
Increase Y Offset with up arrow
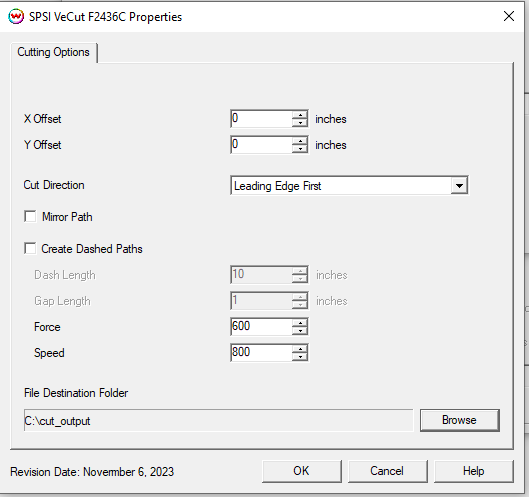pyautogui.click(x=300, y=141)
